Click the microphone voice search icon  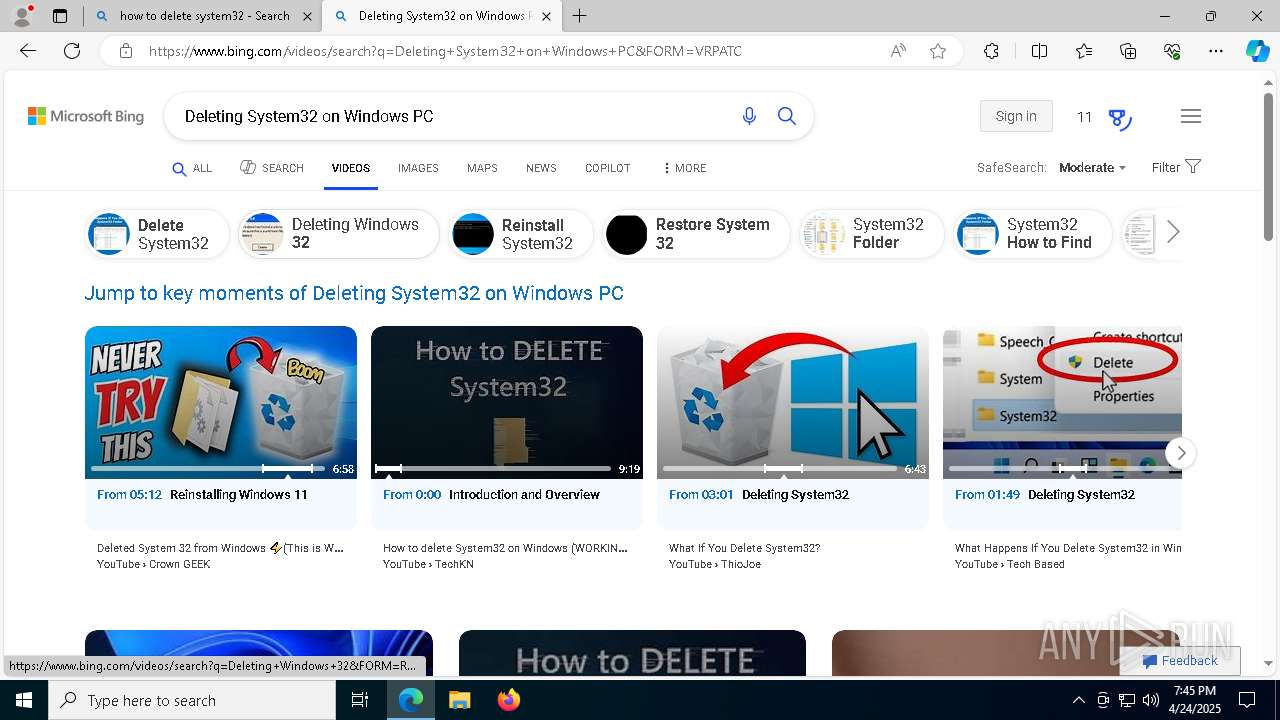(749, 117)
